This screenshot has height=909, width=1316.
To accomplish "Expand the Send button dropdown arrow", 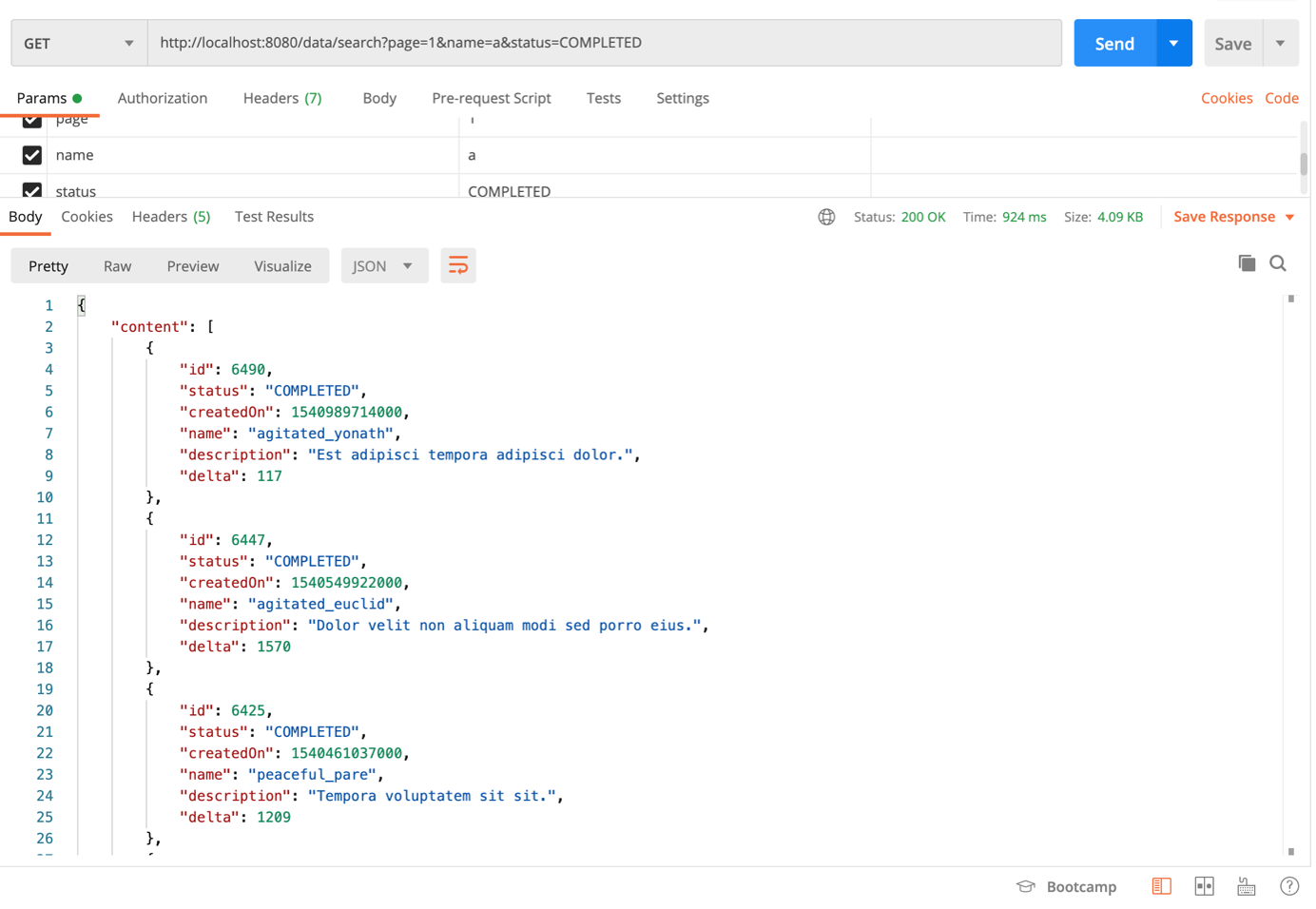I will click(x=1174, y=43).
